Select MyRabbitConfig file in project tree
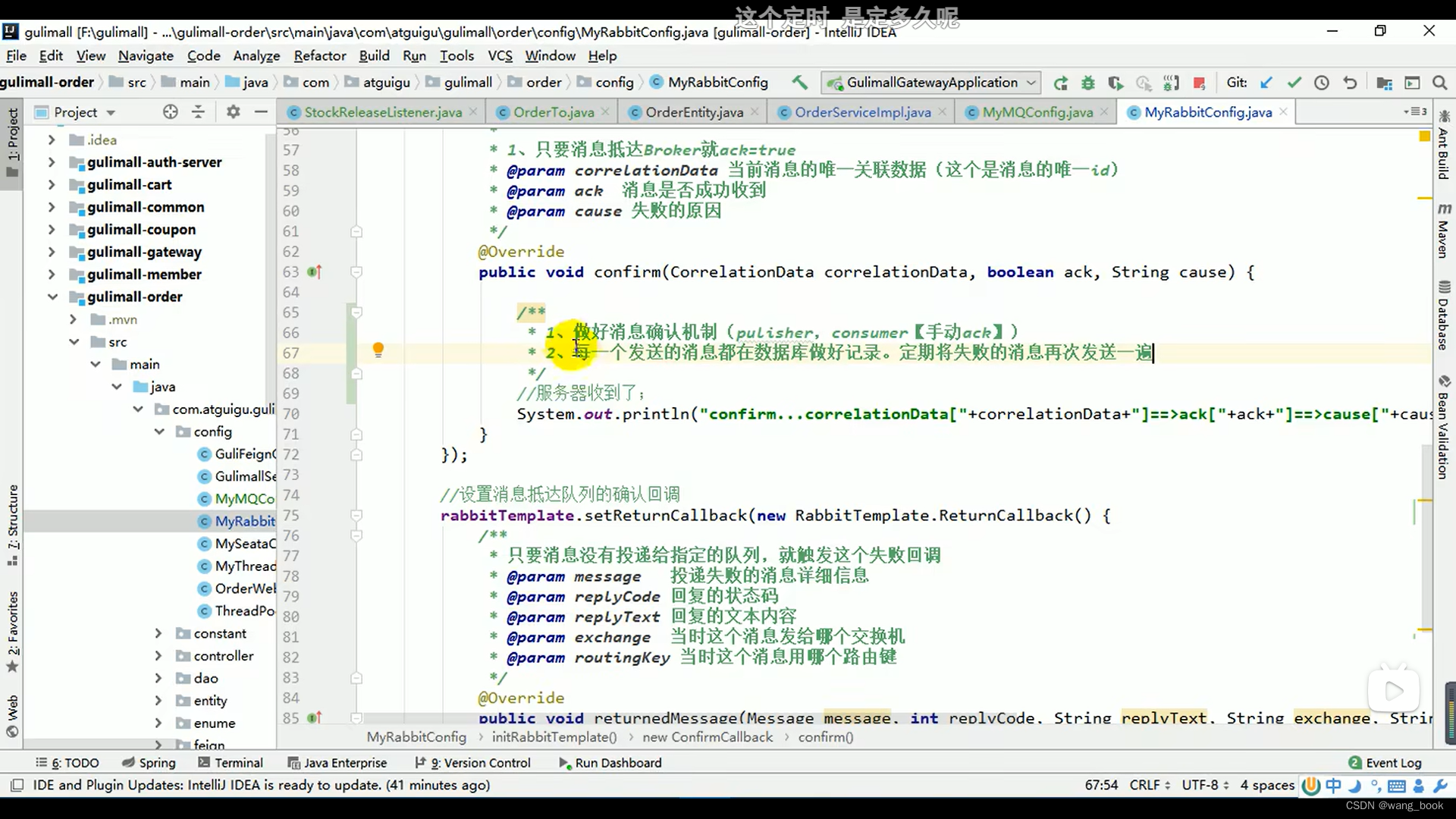This screenshot has width=1456, height=819. click(x=237, y=521)
